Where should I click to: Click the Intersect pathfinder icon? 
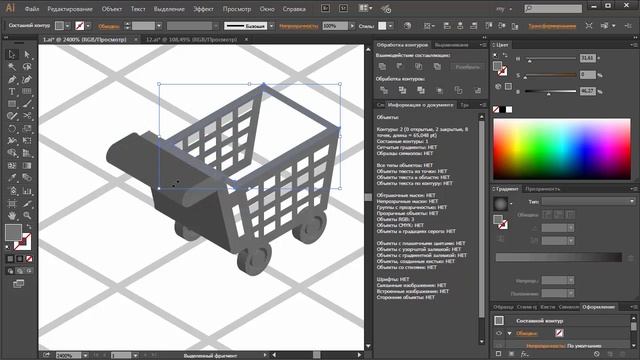pyautogui.click(x=419, y=67)
